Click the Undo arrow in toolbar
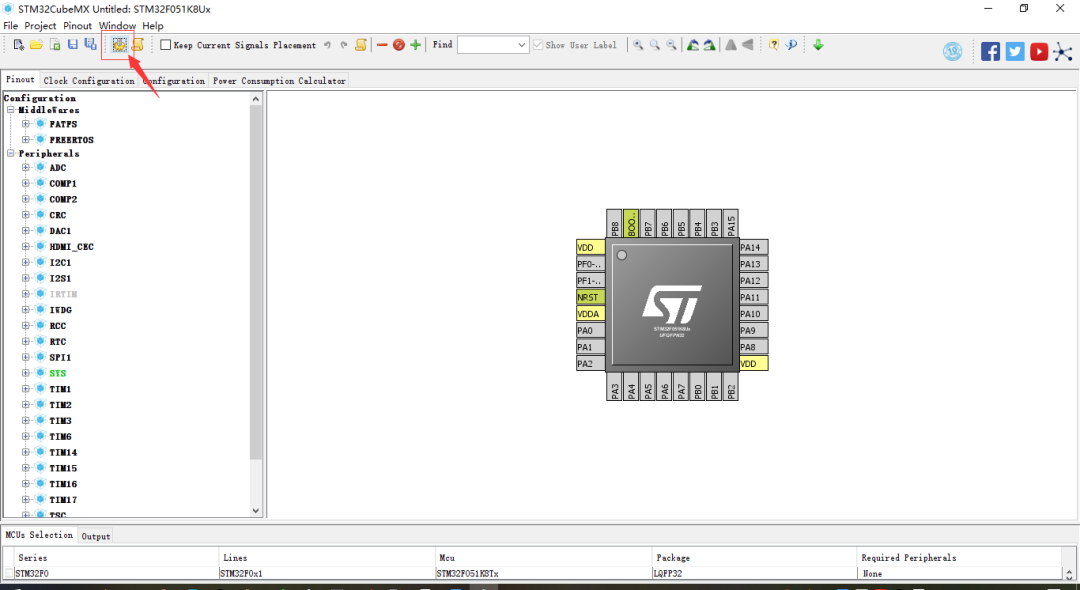1080x590 pixels. coord(327,45)
